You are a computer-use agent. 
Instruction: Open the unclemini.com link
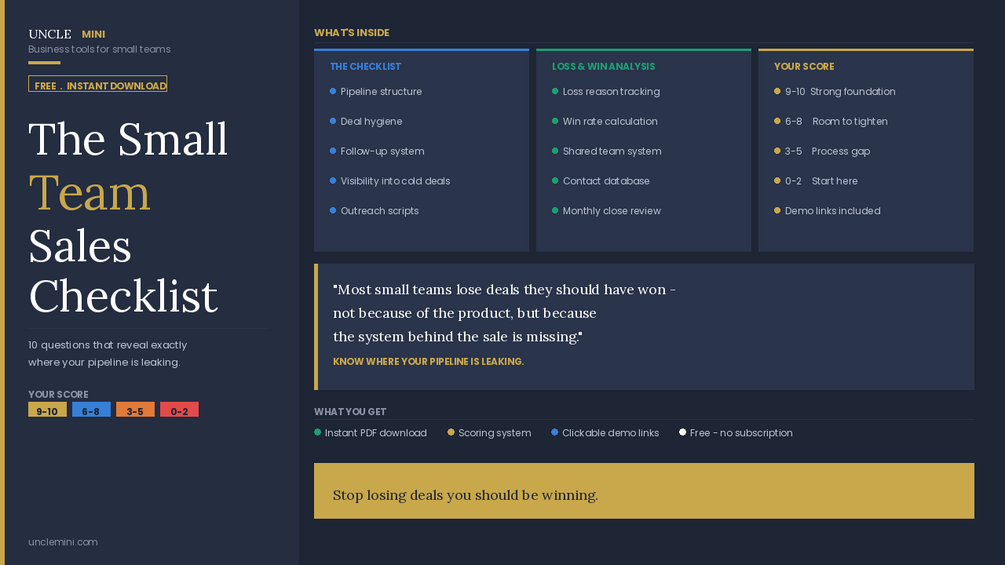63,542
